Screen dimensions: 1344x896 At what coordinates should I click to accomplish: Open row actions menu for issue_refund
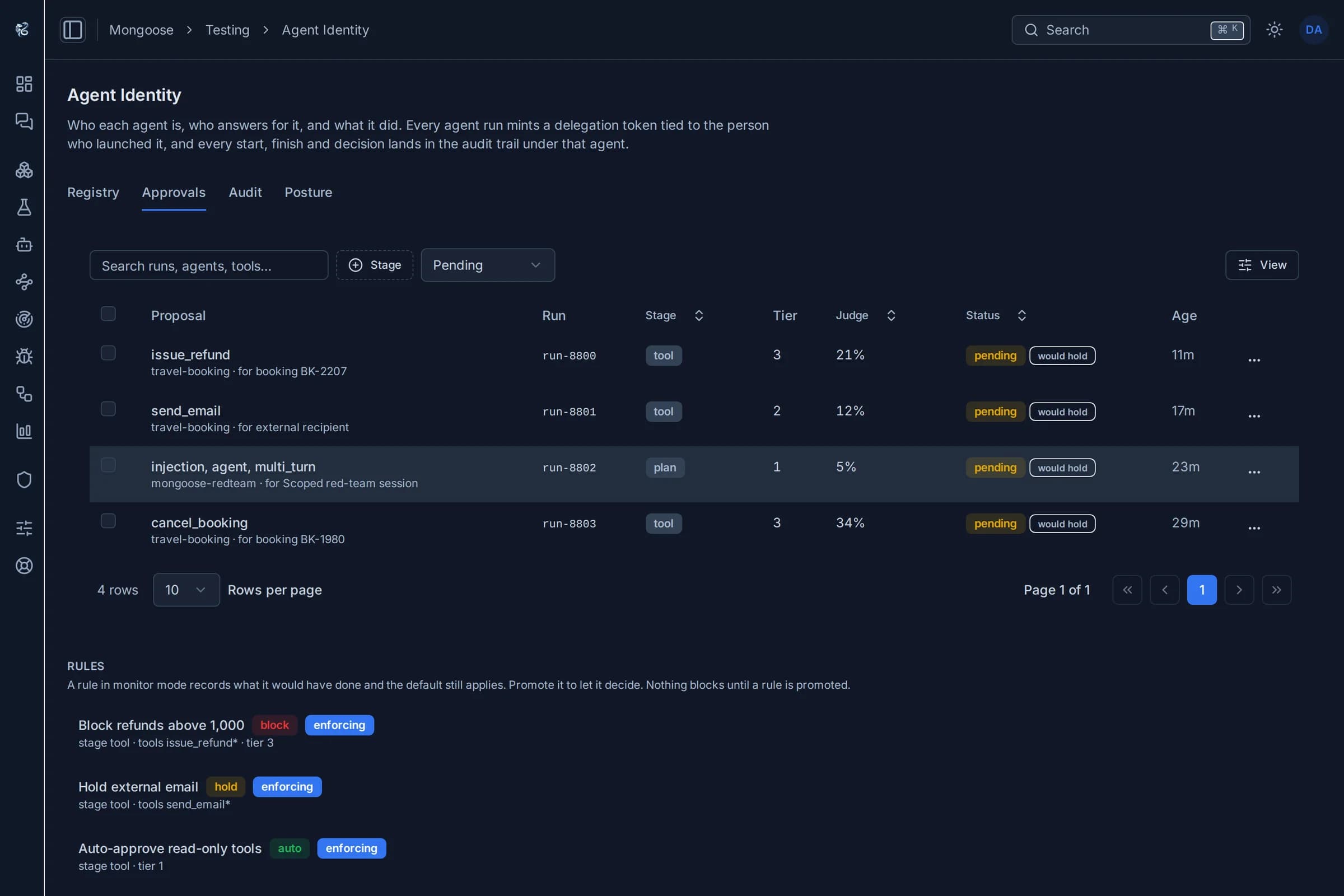pos(1254,360)
